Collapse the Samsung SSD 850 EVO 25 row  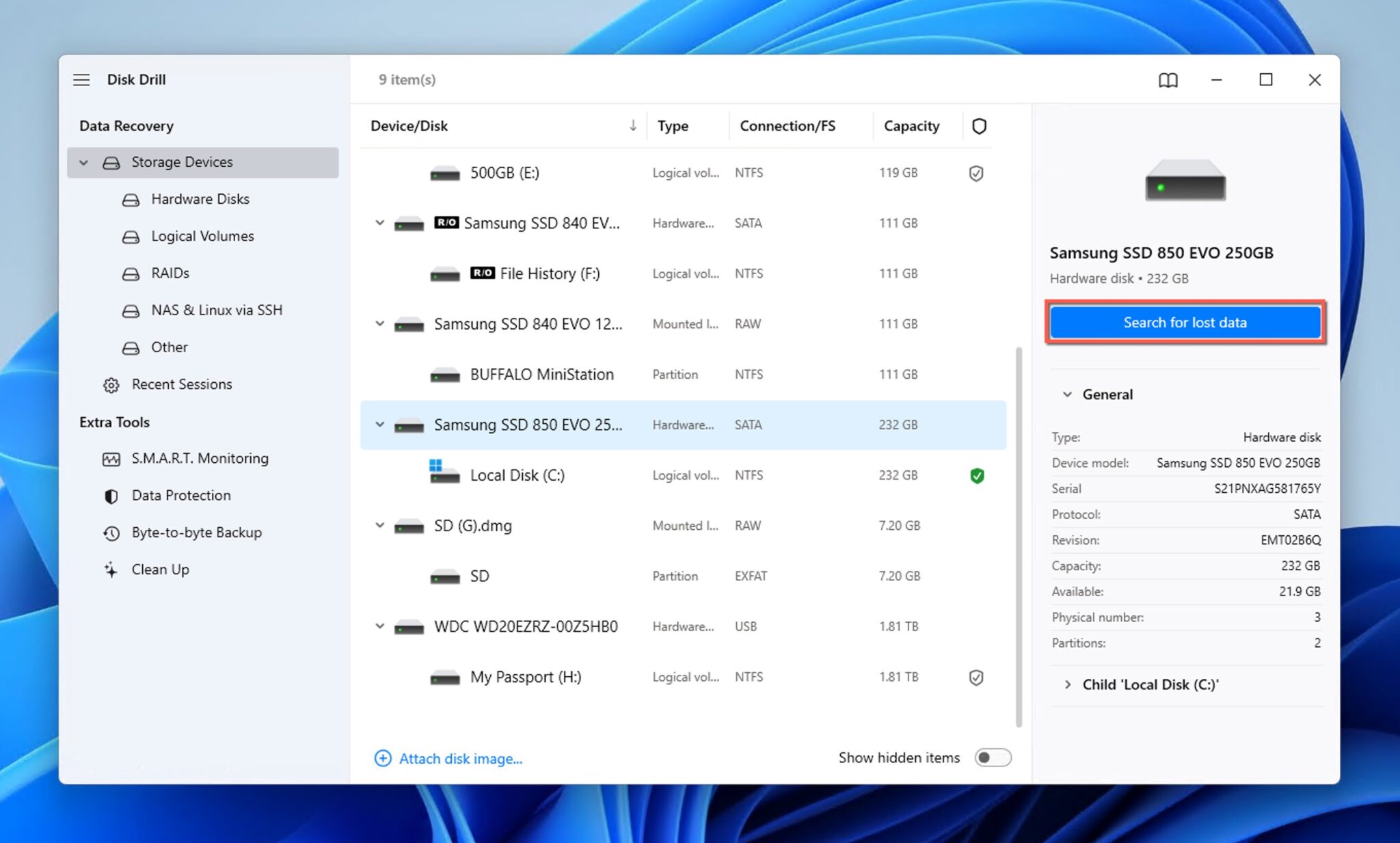(379, 425)
